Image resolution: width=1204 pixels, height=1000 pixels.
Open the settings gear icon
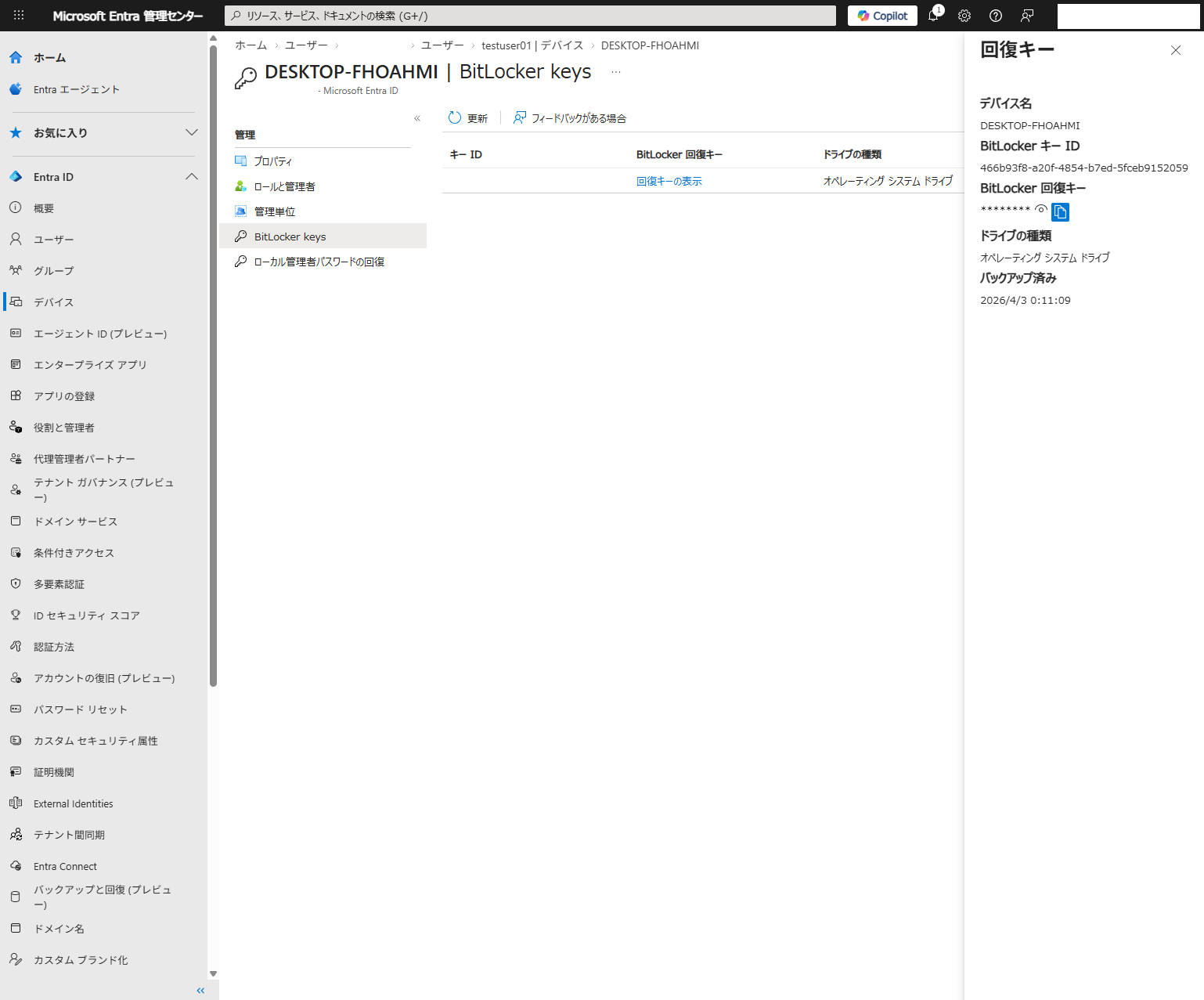[x=964, y=16]
